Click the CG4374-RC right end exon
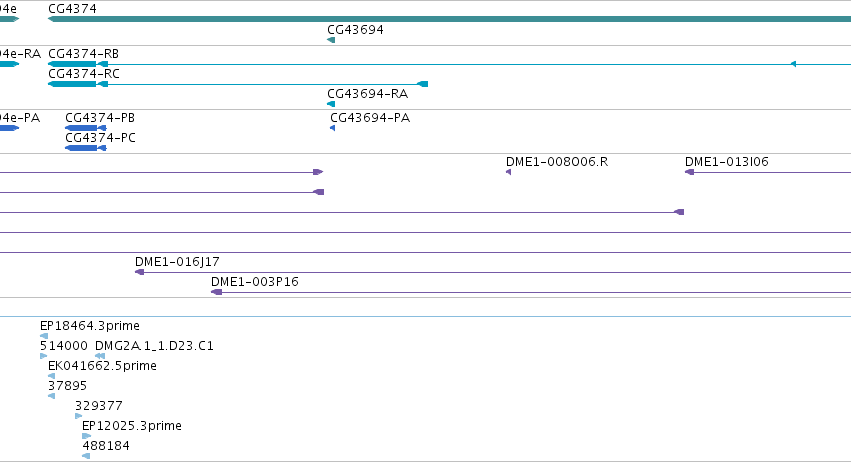 click(x=423, y=84)
